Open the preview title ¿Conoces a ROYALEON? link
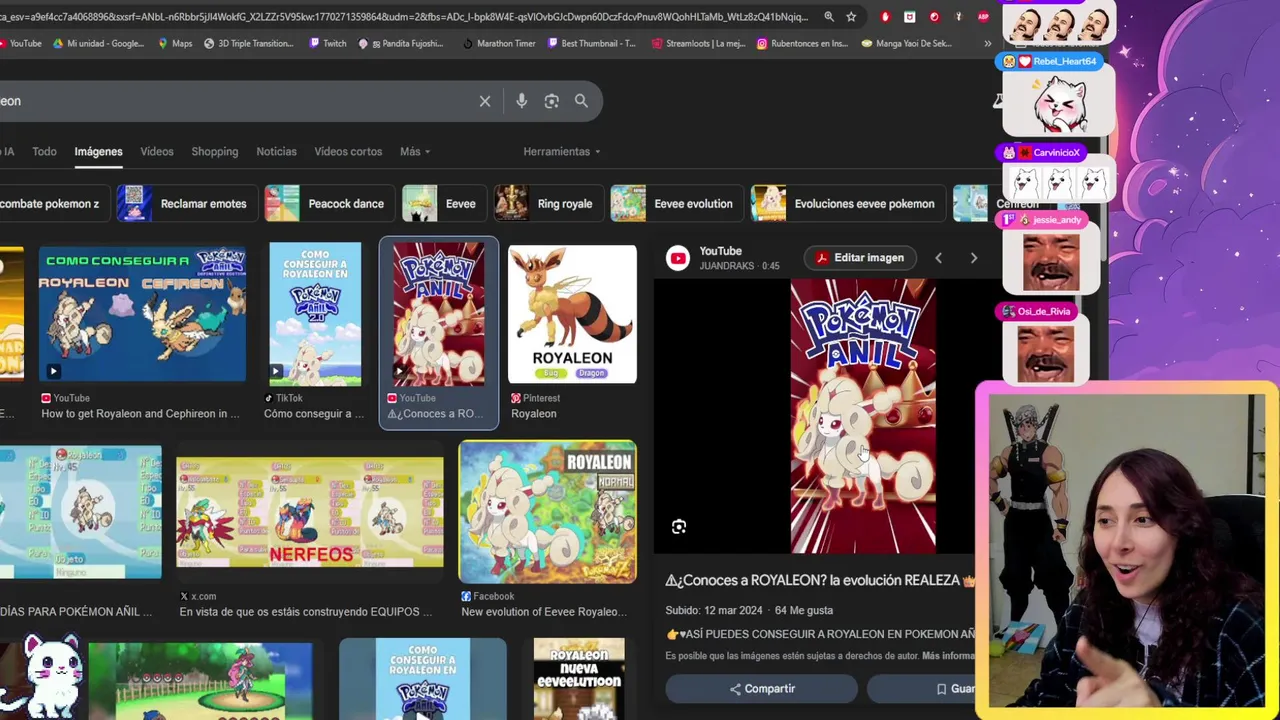 [821, 580]
